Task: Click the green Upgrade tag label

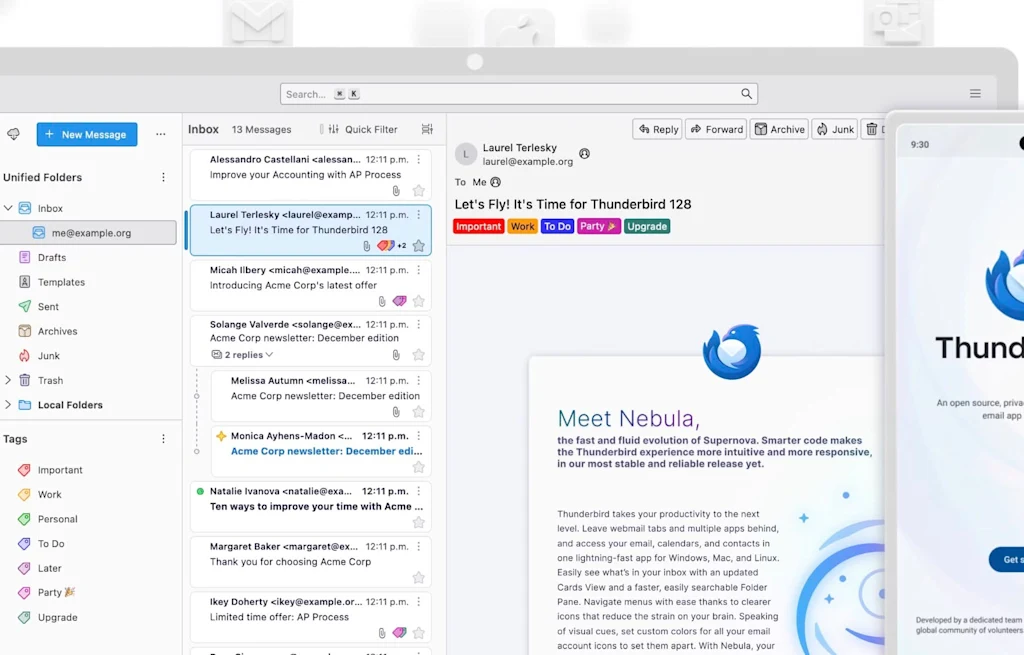Action: coord(647,227)
